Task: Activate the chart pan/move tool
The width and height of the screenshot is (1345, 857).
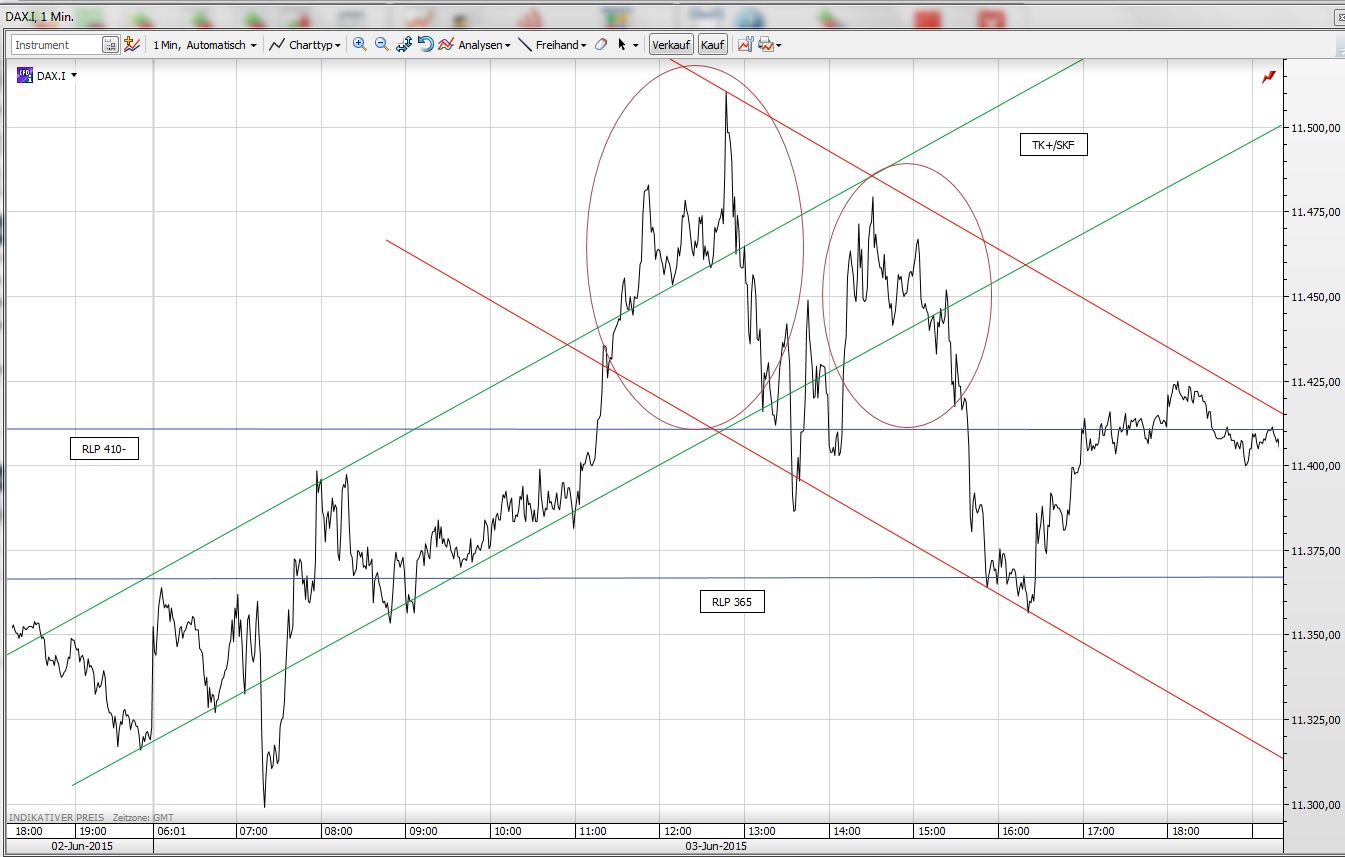Action: [x=403, y=44]
